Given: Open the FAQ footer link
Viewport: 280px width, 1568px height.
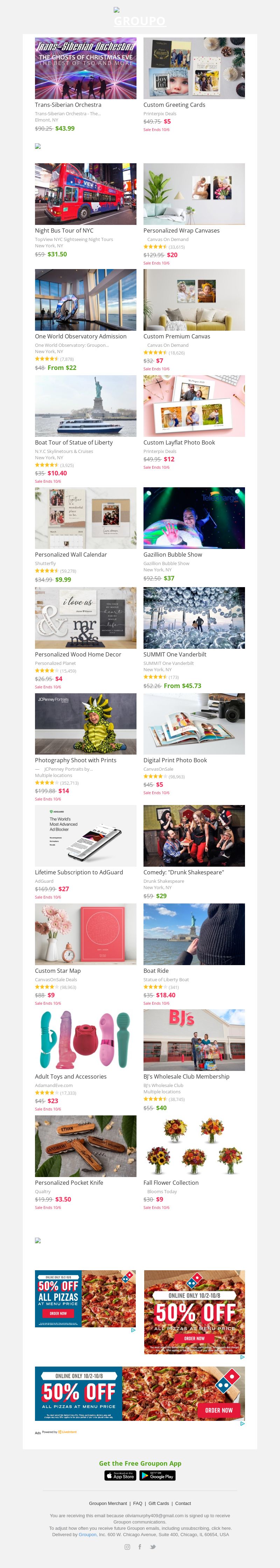Looking at the screenshot, I should 138,1503.
